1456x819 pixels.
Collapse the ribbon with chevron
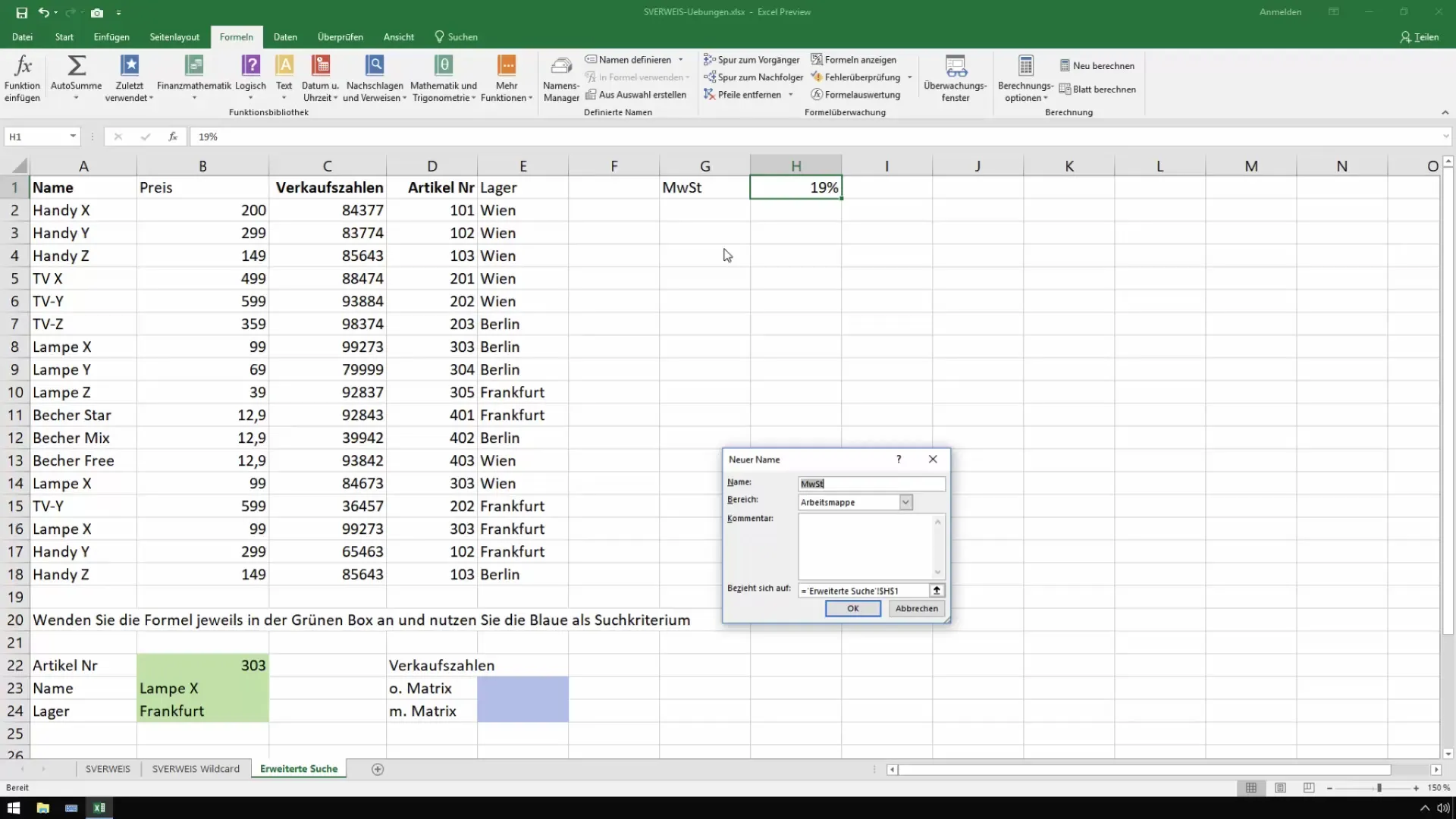coord(1445,112)
